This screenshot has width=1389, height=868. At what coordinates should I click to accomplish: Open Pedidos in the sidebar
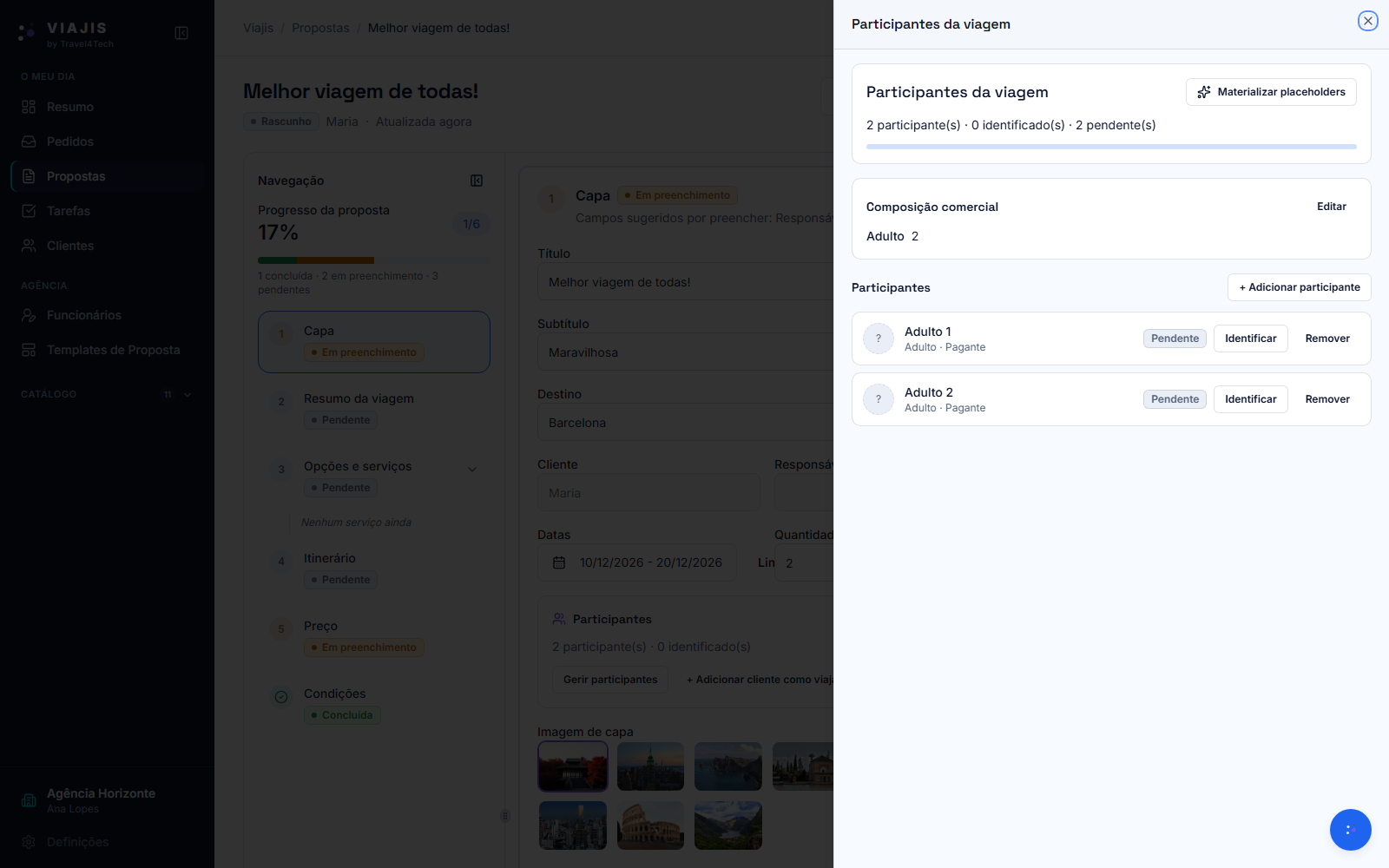click(x=107, y=141)
